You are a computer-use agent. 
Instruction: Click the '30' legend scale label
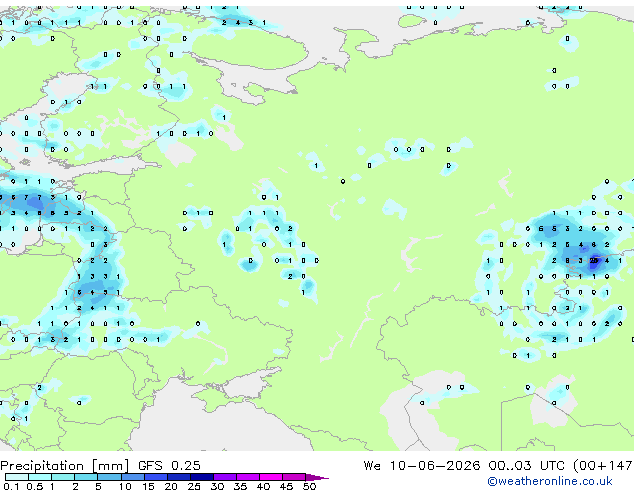217,486
